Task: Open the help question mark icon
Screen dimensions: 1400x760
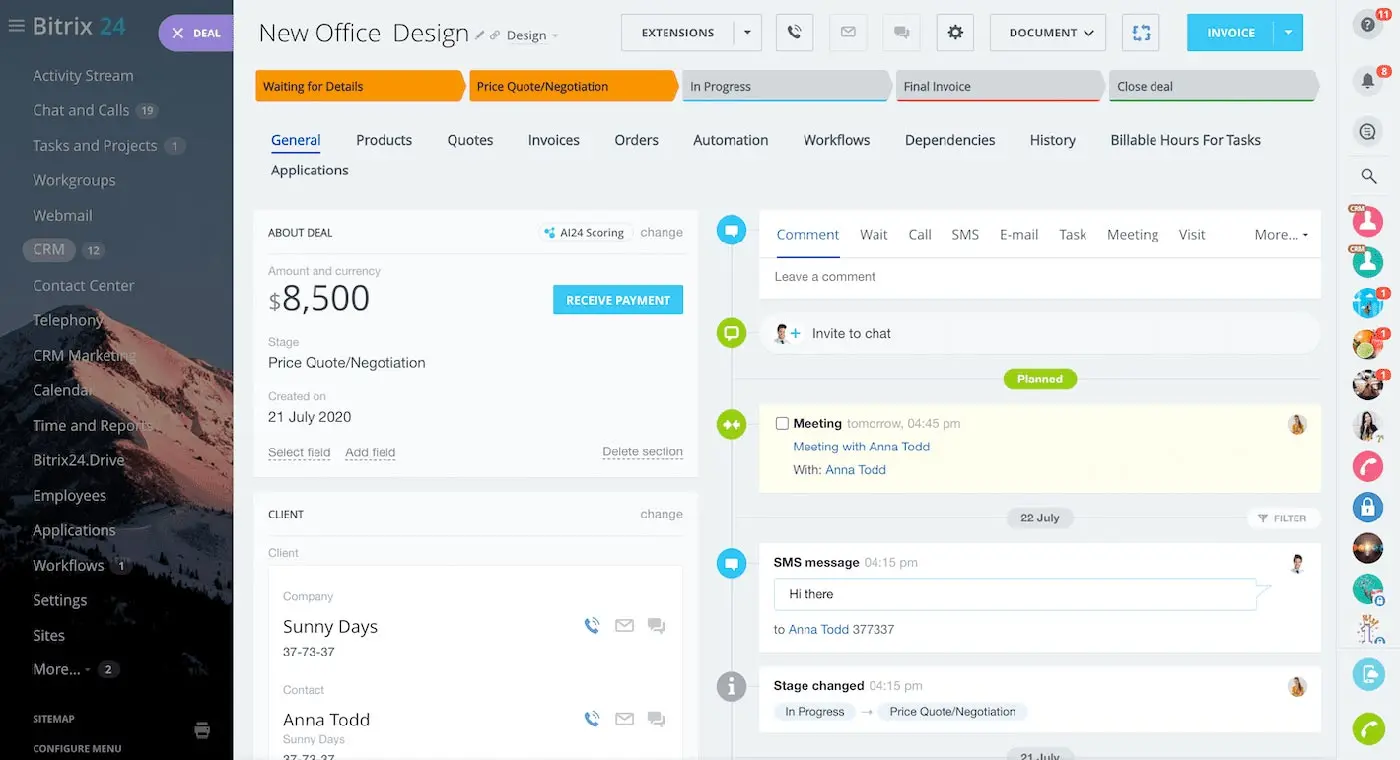Action: (1367, 25)
